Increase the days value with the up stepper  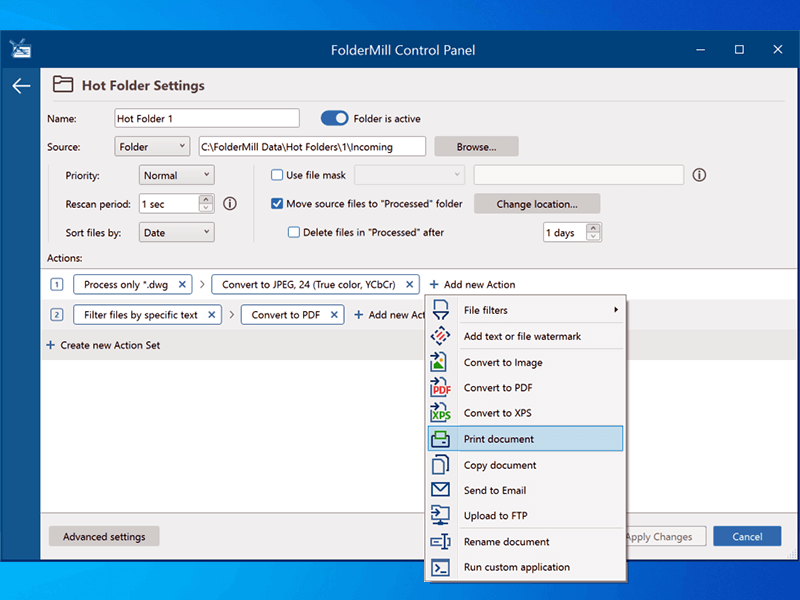click(593, 227)
